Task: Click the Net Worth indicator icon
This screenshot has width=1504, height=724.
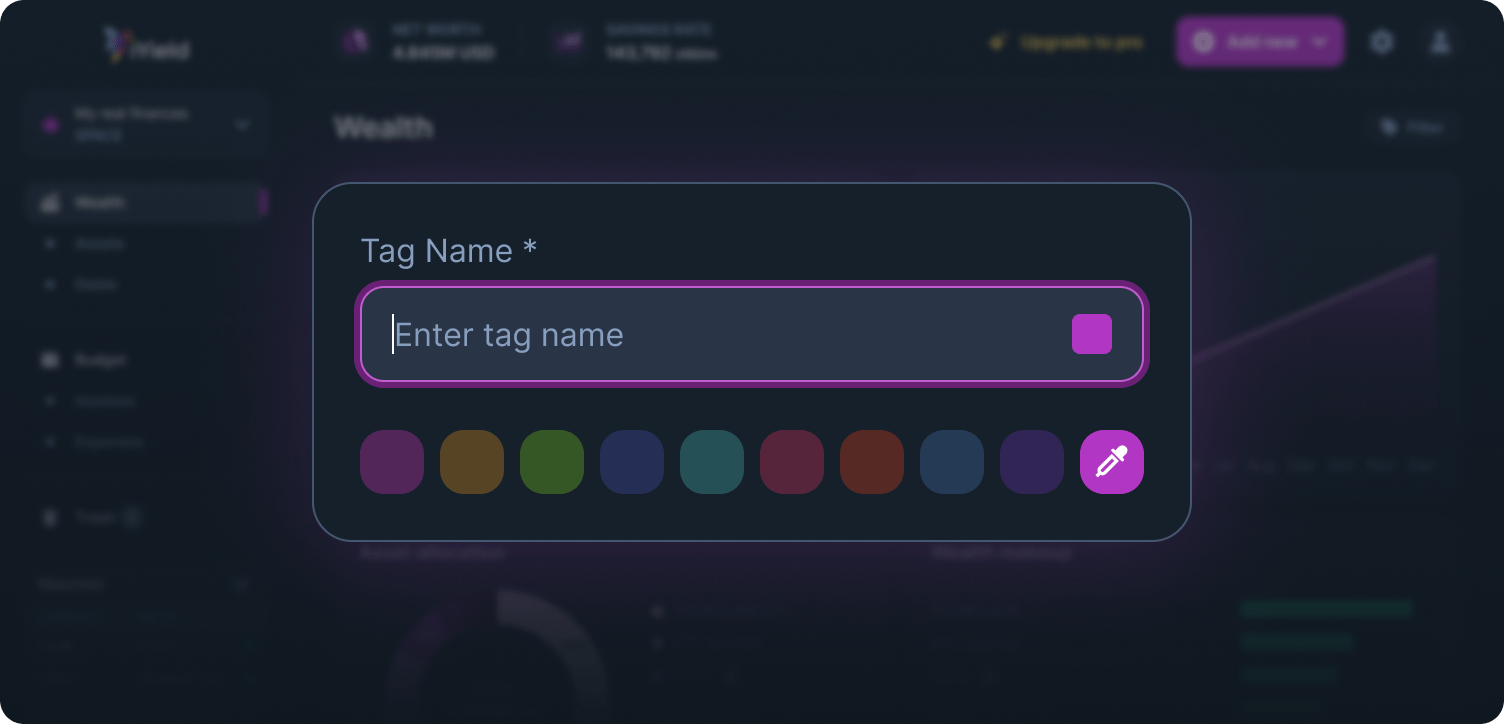Action: (x=355, y=42)
